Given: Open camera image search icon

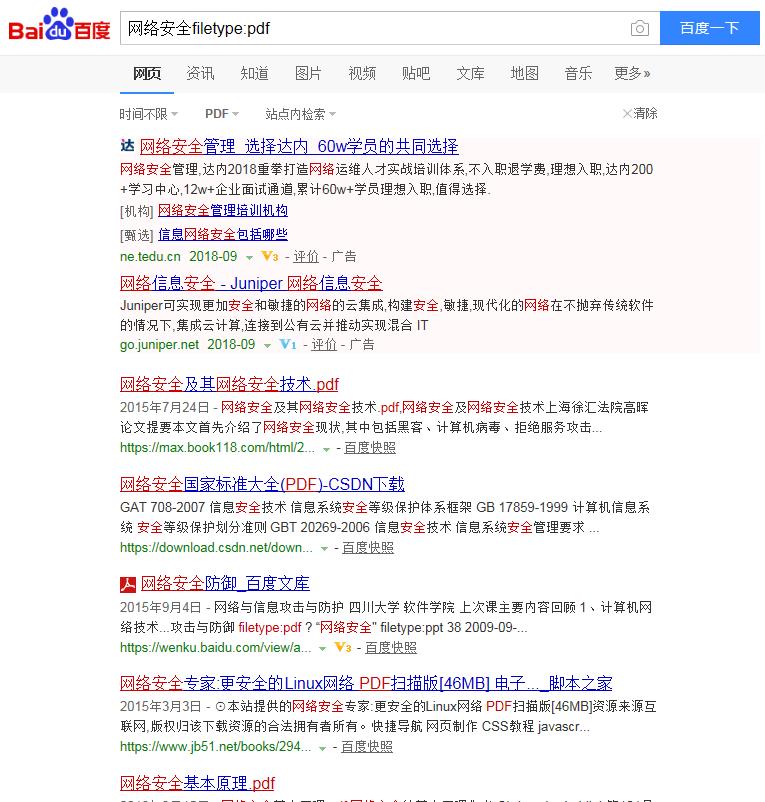Looking at the screenshot, I should [x=640, y=28].
